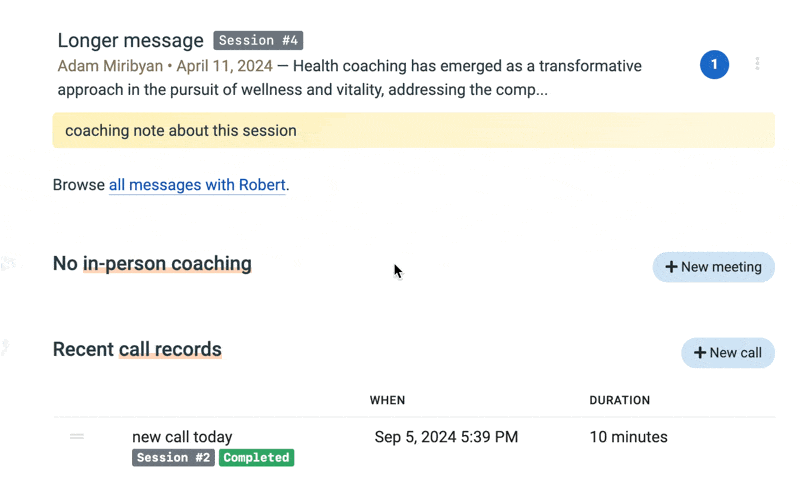
Task: Click the blue unread count badge
Action: (x=714, y=65)
